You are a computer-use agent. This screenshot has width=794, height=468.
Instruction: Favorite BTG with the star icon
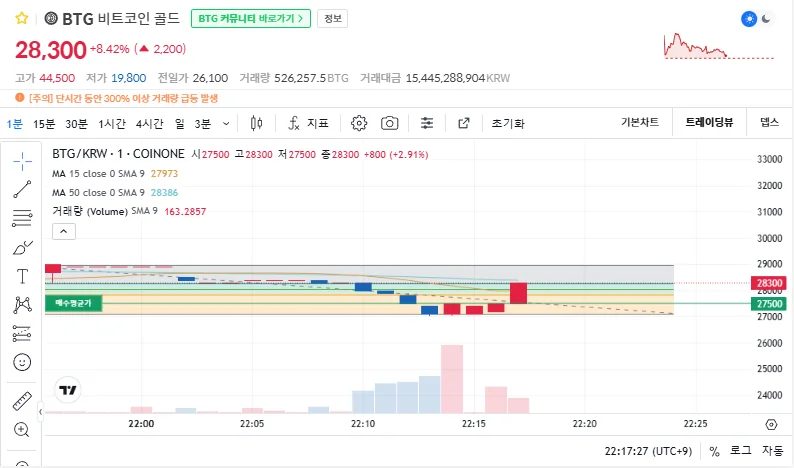click(x=21, y=18)
